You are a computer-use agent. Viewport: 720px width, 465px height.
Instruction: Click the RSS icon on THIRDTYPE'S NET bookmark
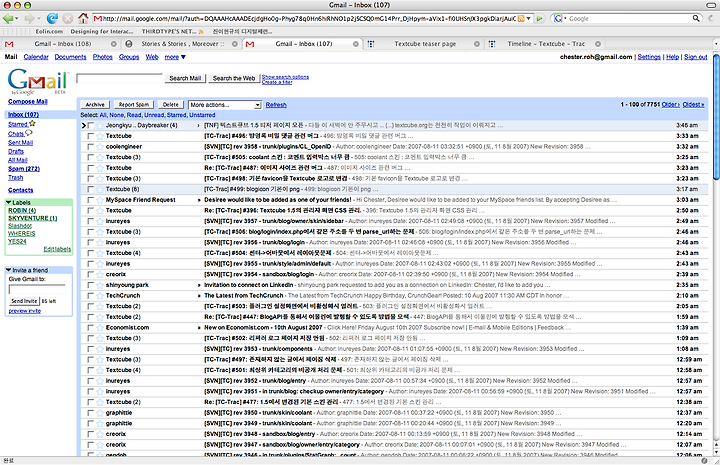pos(201,32)
